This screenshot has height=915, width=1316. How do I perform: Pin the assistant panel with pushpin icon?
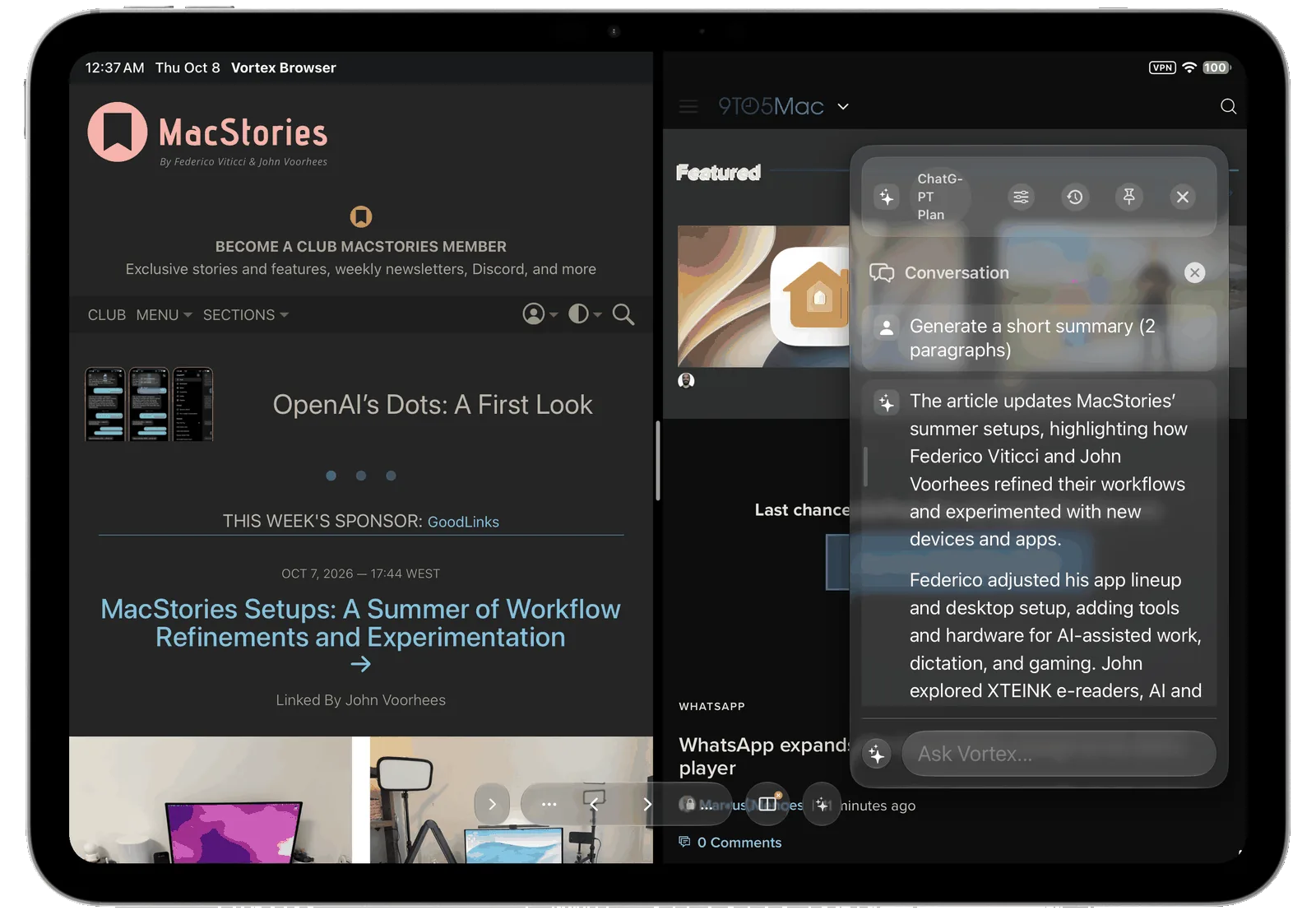tap(1129, 197)
